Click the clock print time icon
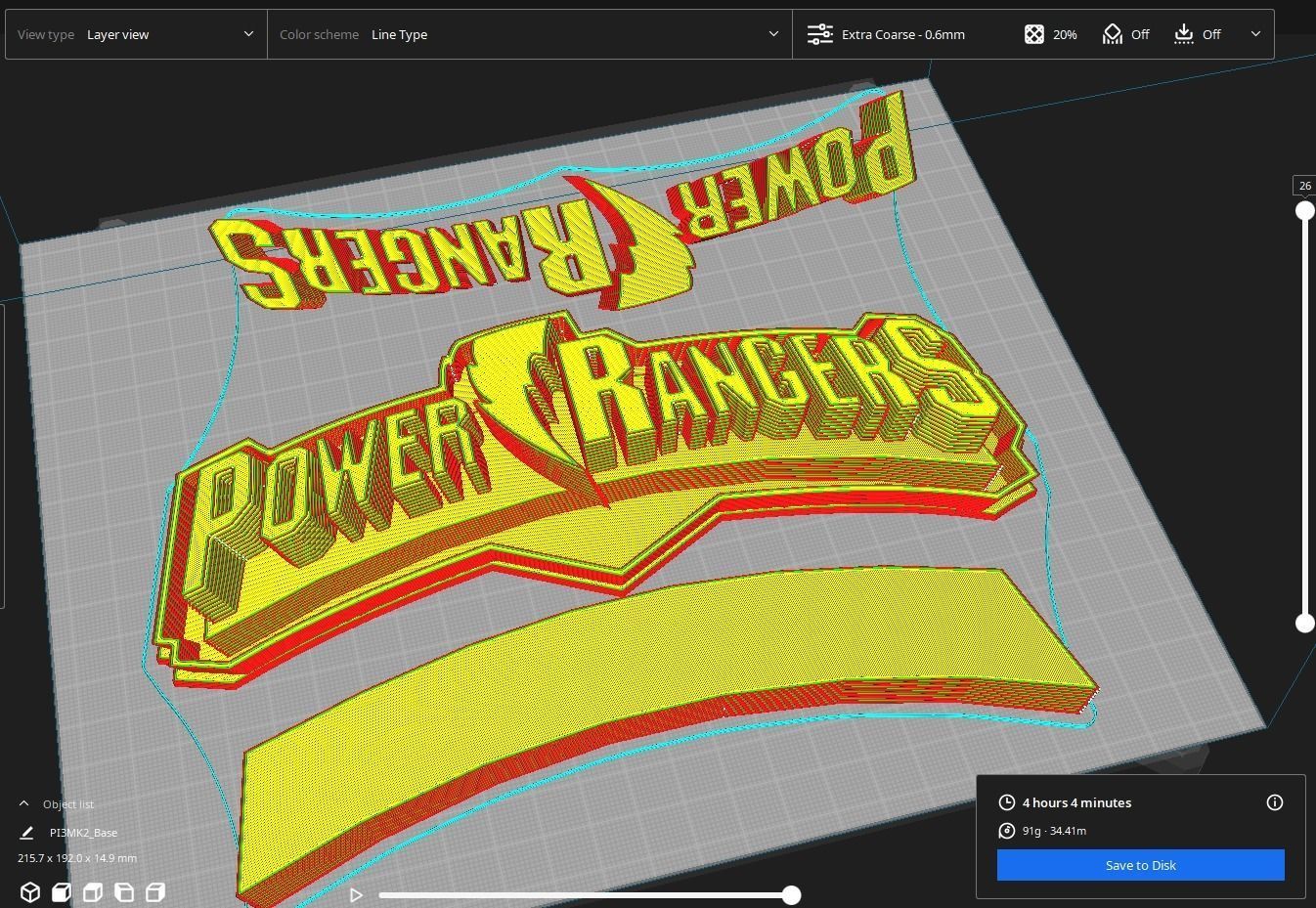The width and height of the screenshot is (1316, 908). (x=1007, y=802)
